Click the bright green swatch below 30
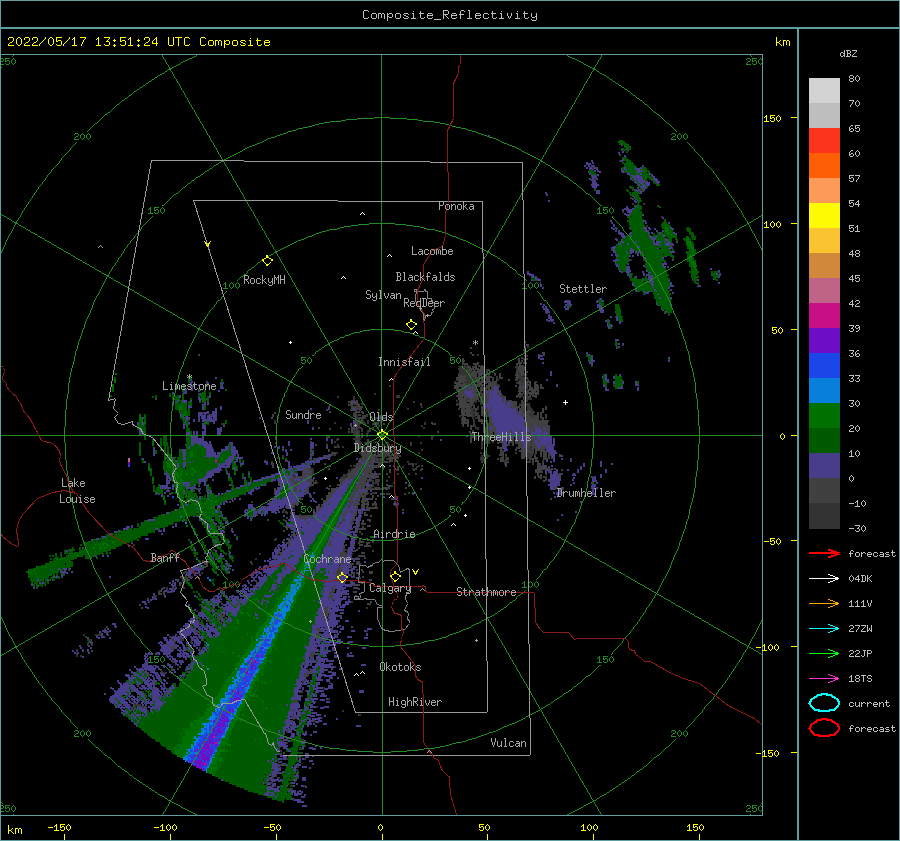900x841 pixels. (824, 416)
